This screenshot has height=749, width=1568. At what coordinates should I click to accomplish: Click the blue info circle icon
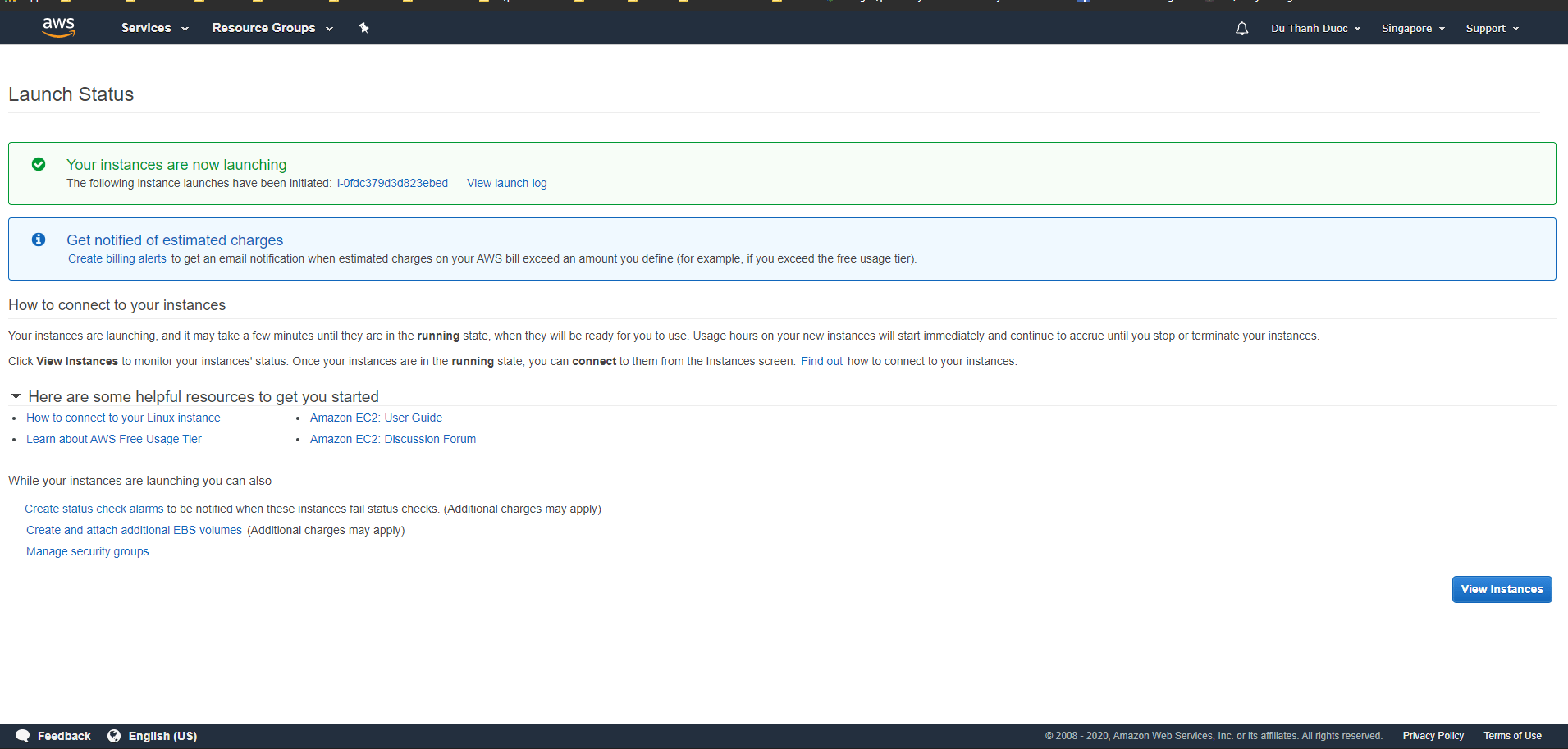point(39,240)
